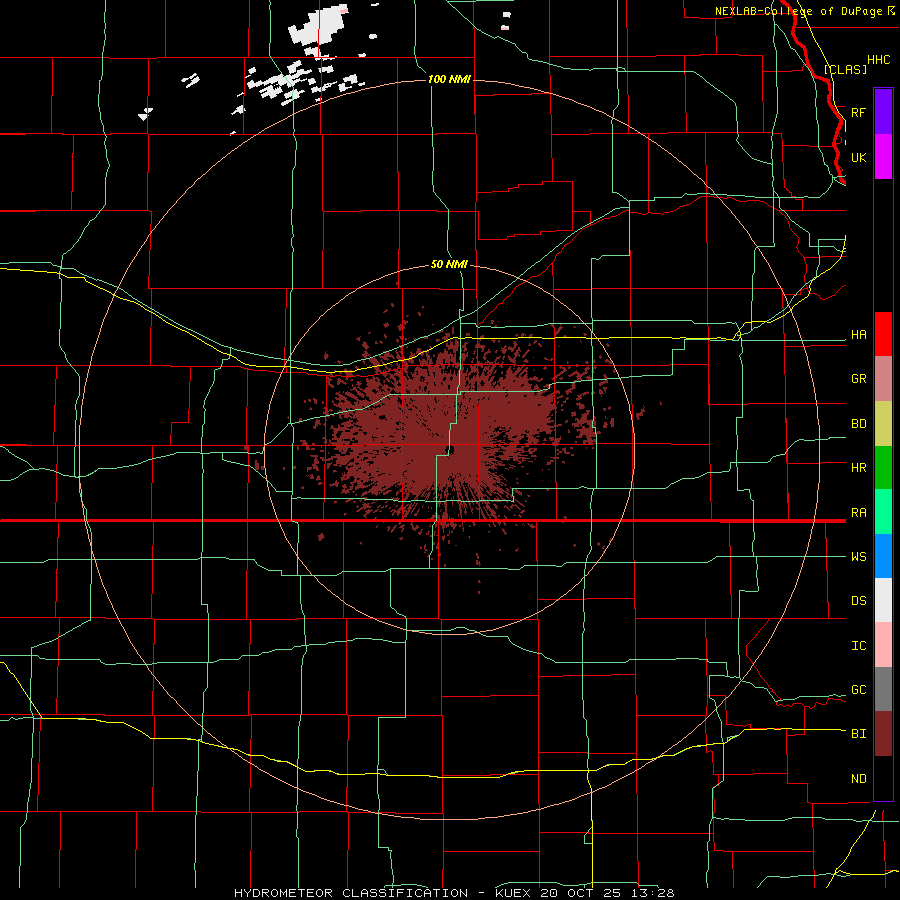Click the GC legend label
The height and width of the screenshot is (900, 900).
[858, 689]
